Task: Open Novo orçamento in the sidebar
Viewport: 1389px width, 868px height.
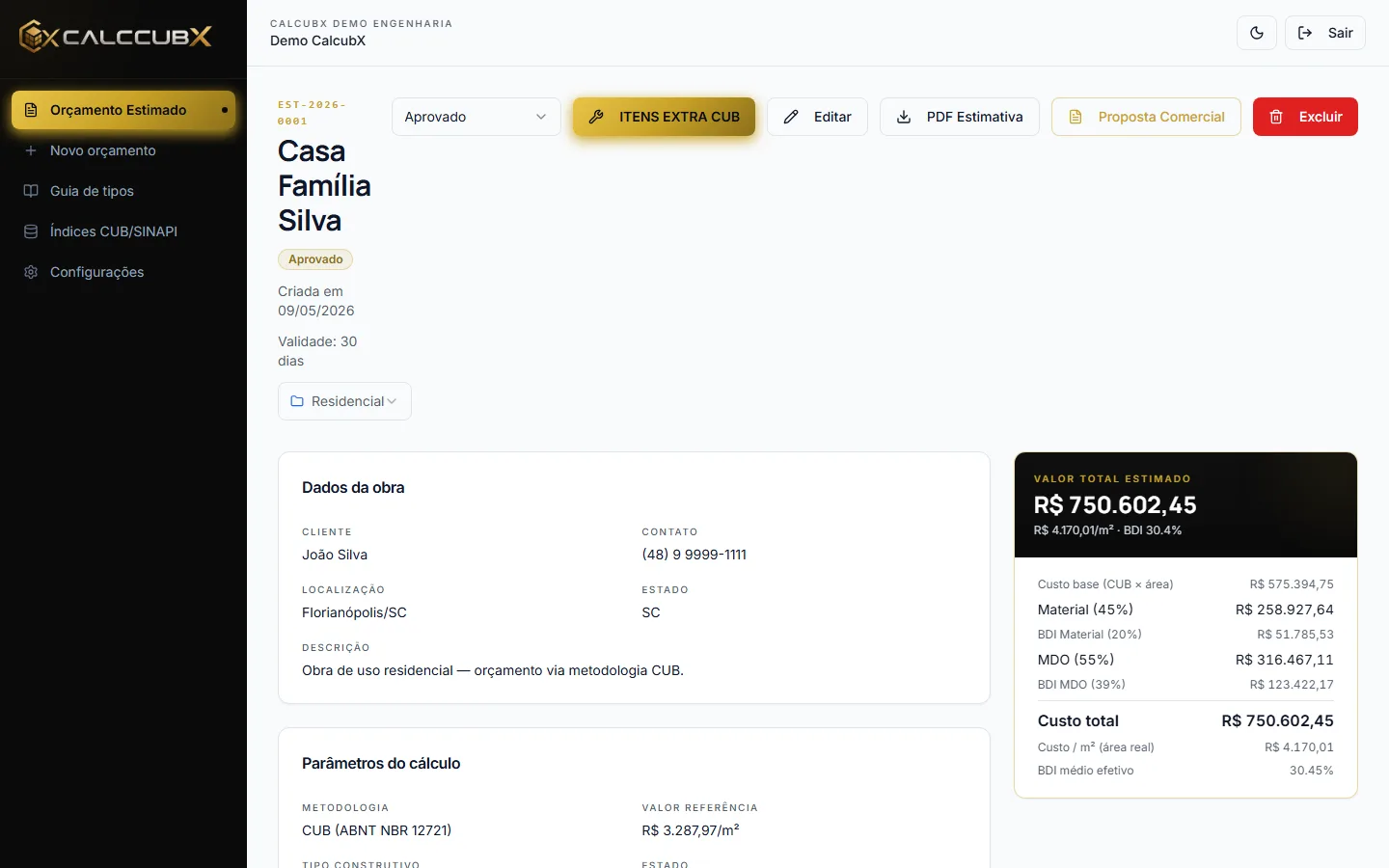Action: click(x=123, y=150)
